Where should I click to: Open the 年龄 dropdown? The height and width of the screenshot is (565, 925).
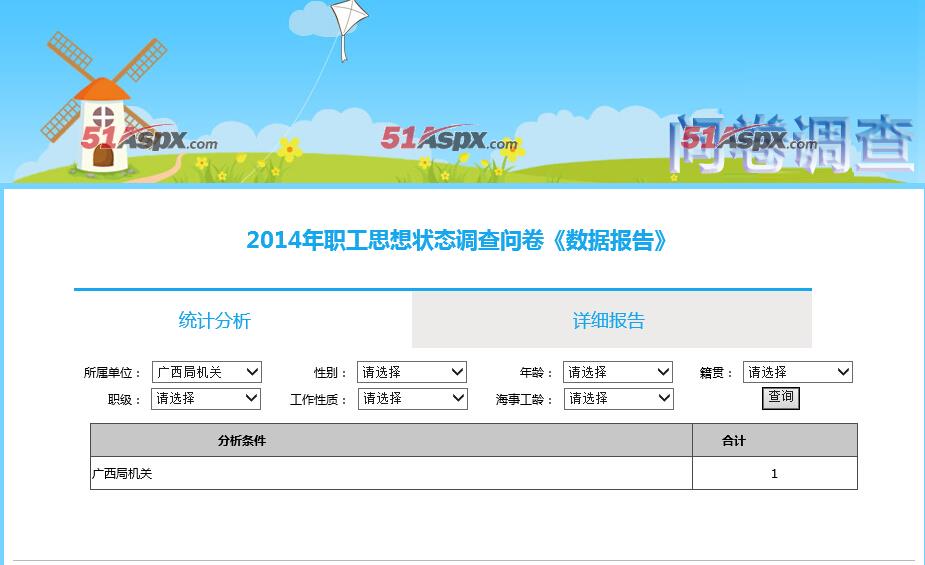coord(618,372)
